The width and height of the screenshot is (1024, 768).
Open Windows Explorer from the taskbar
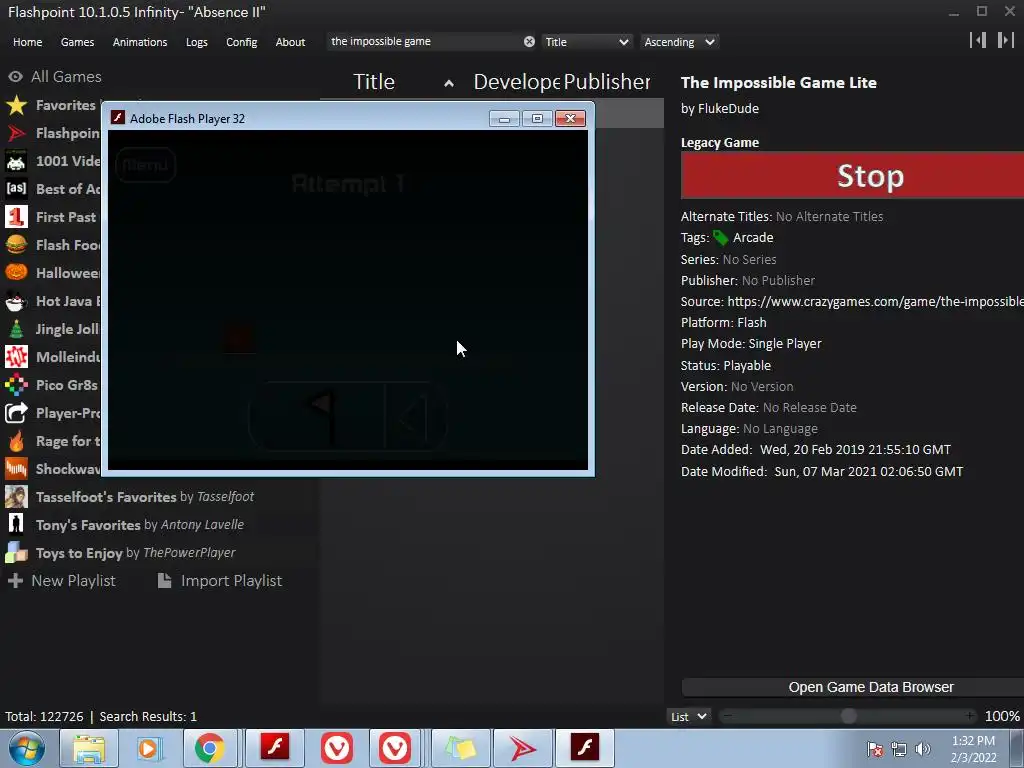pos(88,748)
